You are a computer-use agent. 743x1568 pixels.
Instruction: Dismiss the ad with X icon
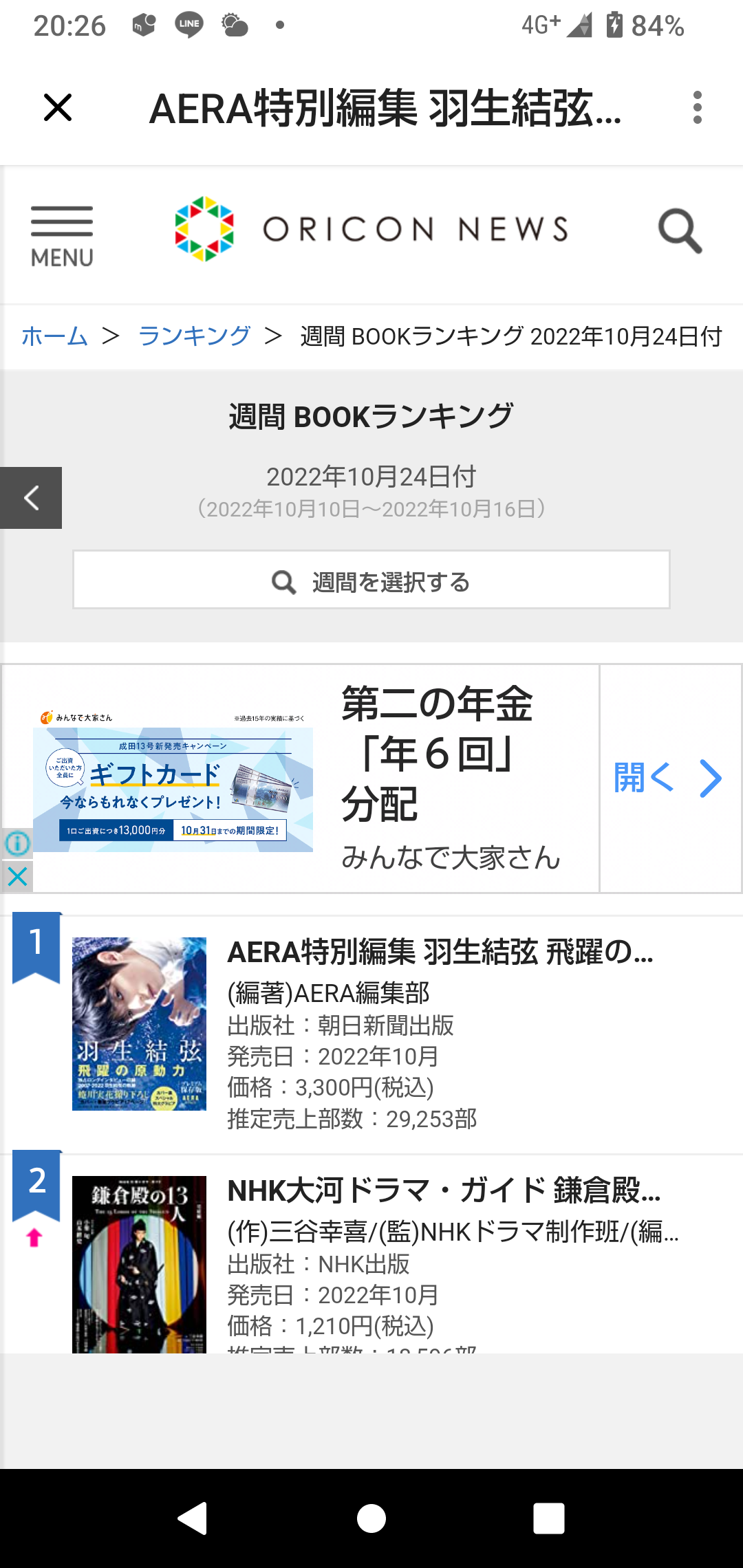click(x=17, y=876)
